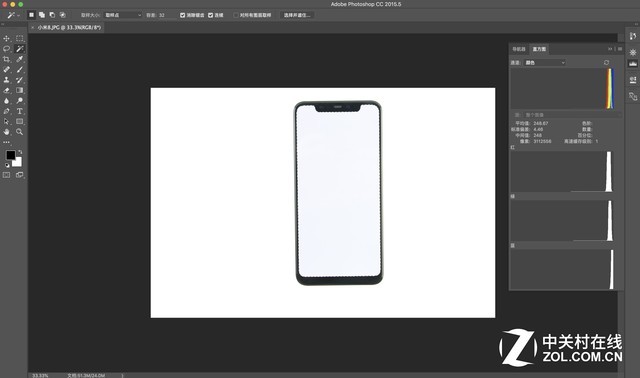The image size is (640, 378).
Task: Click the Tolerance input field
Action: [x=167, y=15]
